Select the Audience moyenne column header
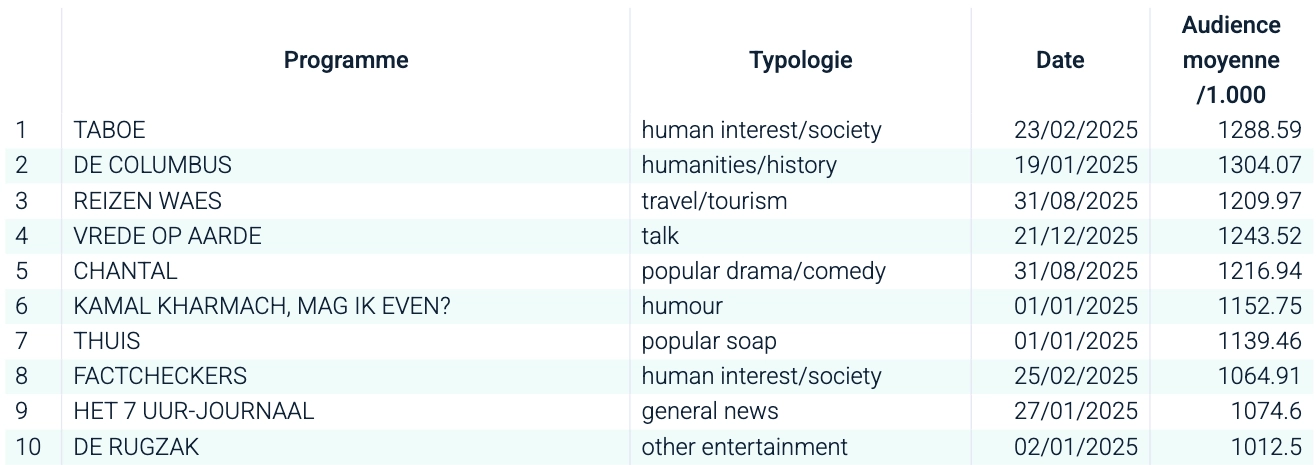This screenshot has width=1316, height=465. 1230,60
